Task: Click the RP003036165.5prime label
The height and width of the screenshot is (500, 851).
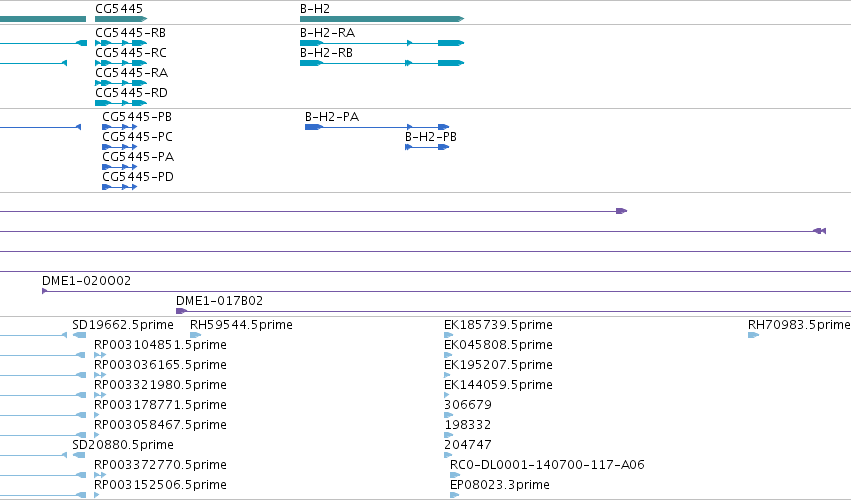Action: [160, 365]
